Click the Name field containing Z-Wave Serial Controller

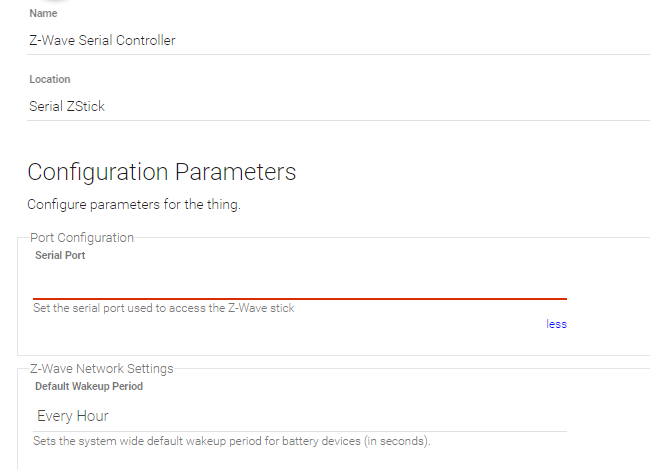(x=300, y=41)
